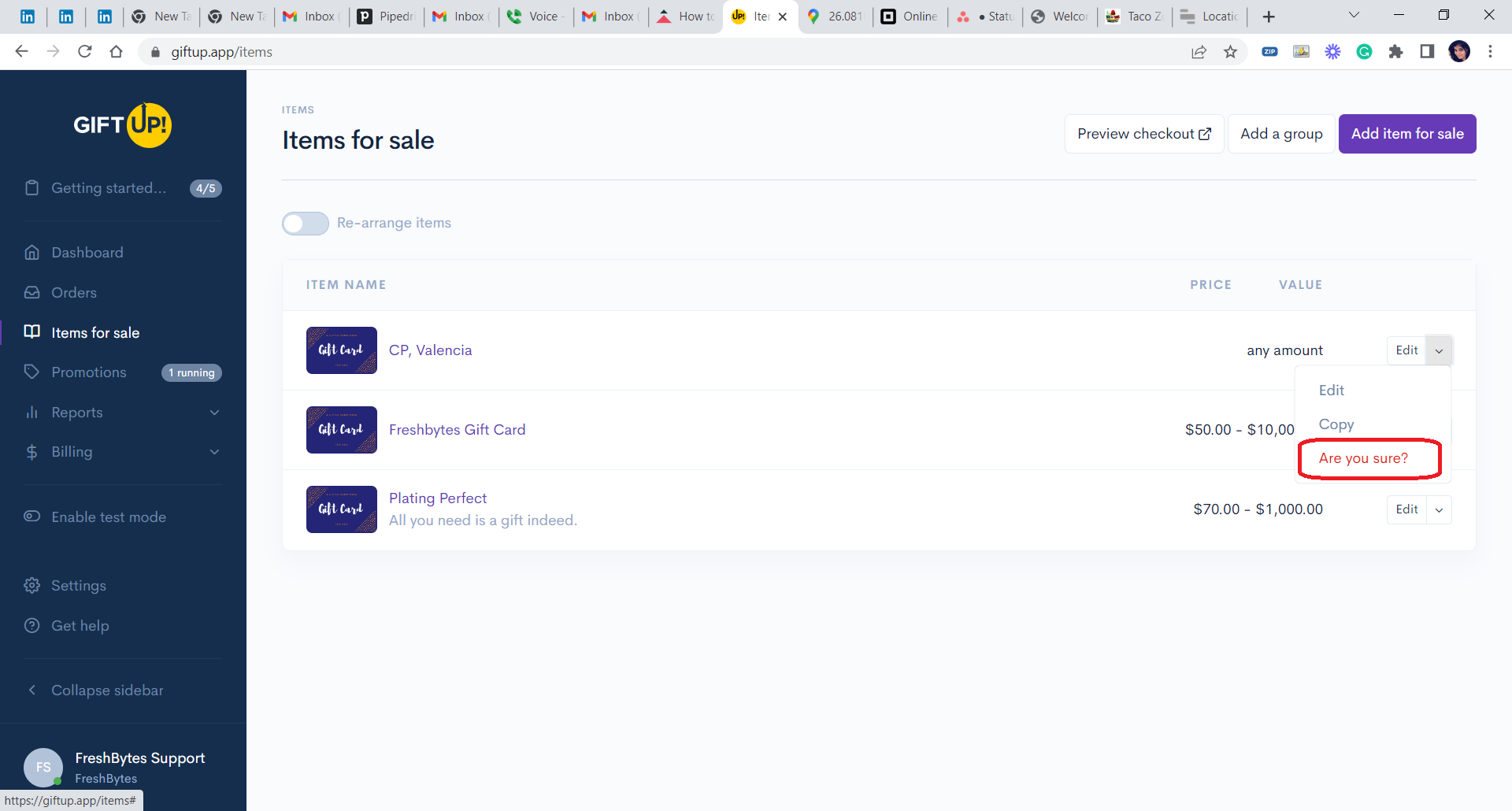This screenshot has height=811, width=1512.
Task: Click Get help in sidebar
Action: click(80, 626)
